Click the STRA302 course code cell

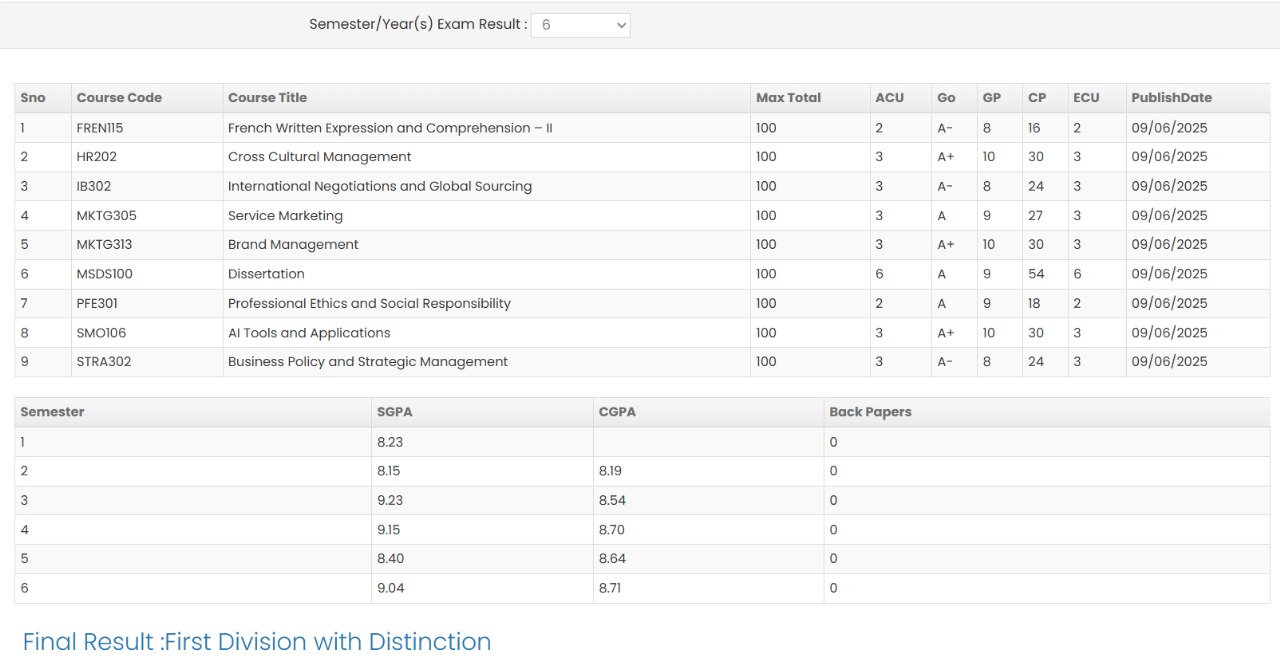(x=103, y=362)
